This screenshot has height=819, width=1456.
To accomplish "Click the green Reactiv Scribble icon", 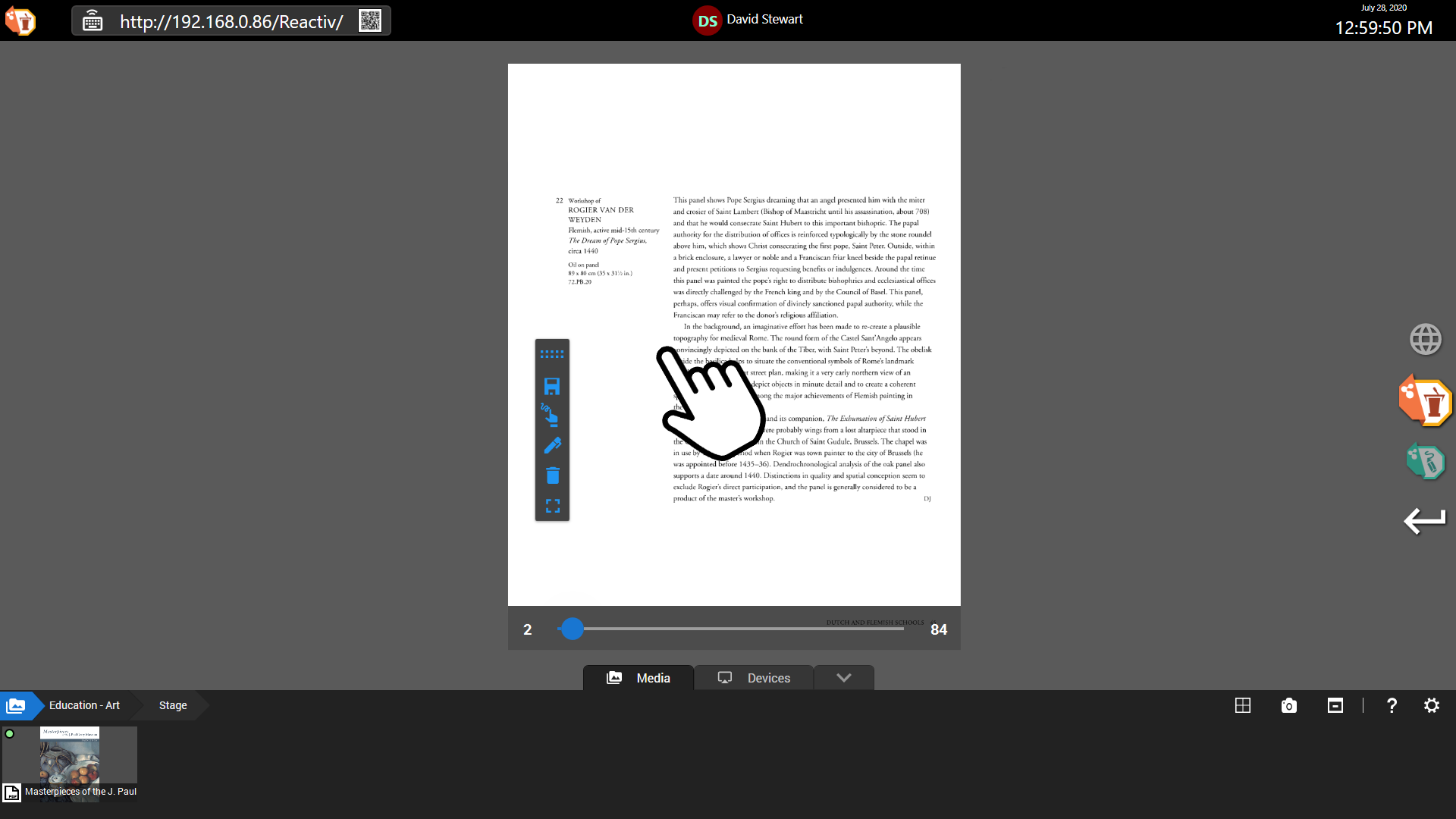I will pyautogui.click(x=1426, y=460).
